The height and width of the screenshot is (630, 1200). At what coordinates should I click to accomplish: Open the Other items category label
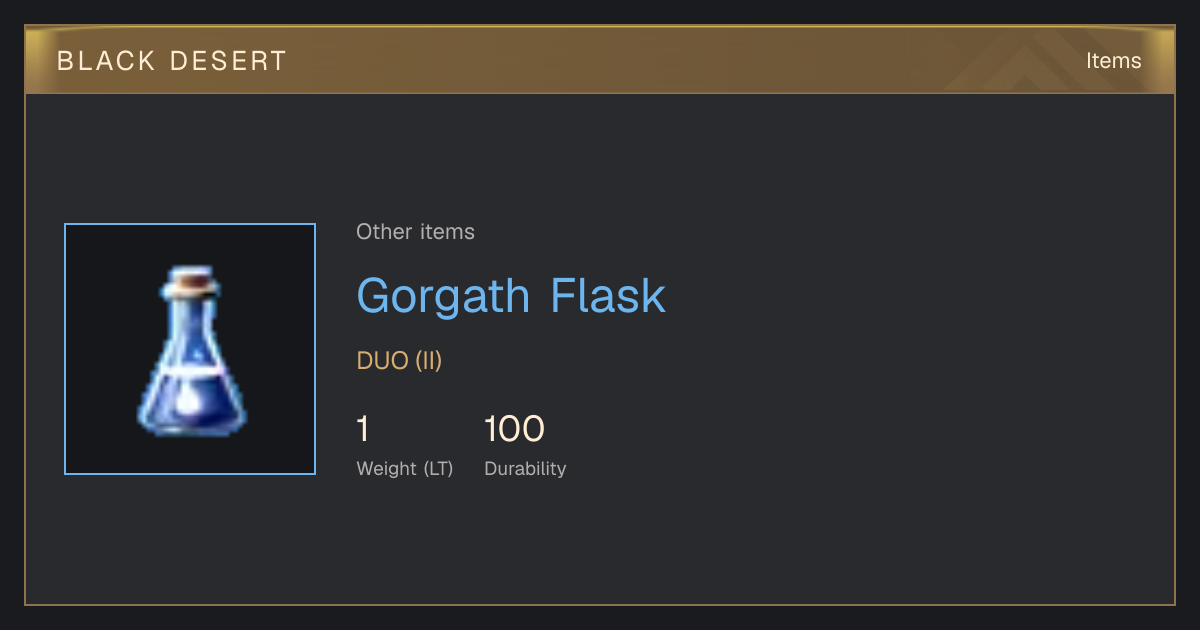[x=415, y=232]
